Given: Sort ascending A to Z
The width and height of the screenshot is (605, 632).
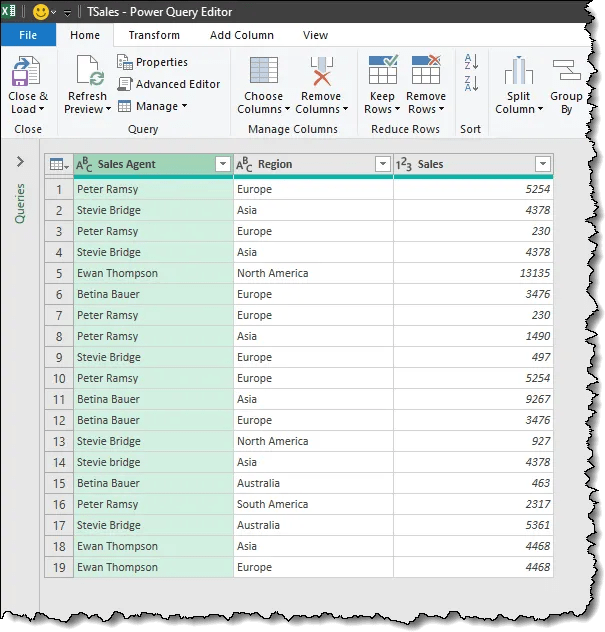Looking at the screenshot, I should (x=471, y=62).
